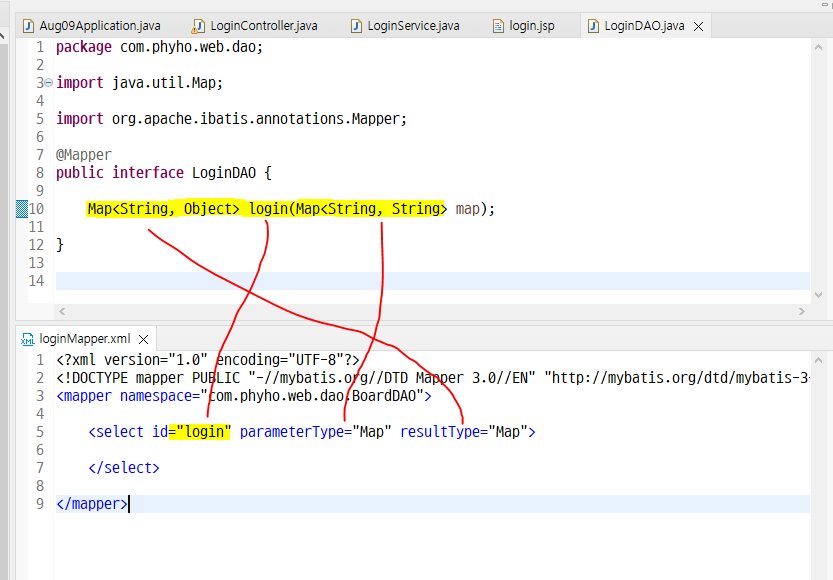Image resolution: width=833 pixels, height=580 pixels.
Task: Click 'parameterType=' attribute in the select tag
Action: [x=296, y=432]
